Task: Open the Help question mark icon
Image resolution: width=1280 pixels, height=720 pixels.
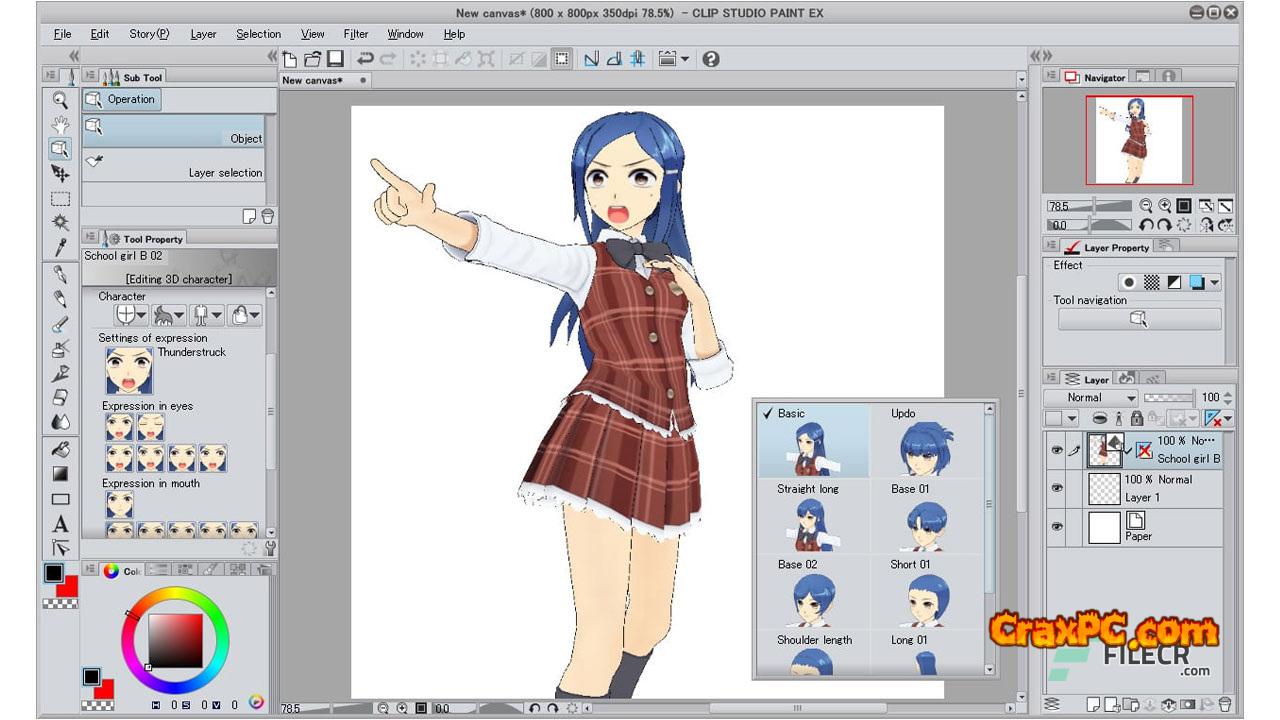Action: (711, 60)
